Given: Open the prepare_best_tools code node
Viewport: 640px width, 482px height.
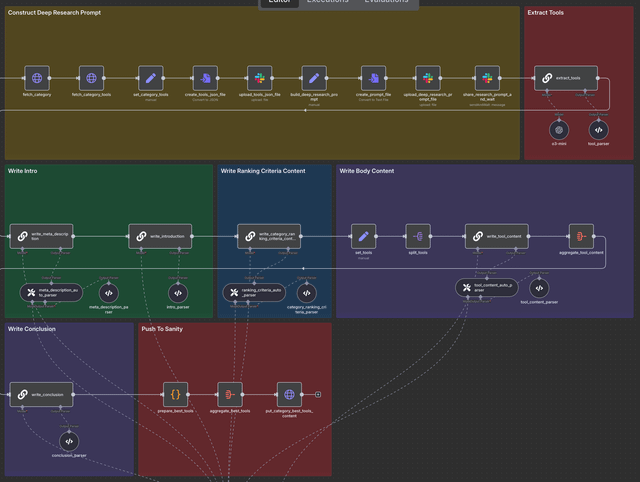Looking at the screenshot, I should pyautogui.click(x=176, y=394).
